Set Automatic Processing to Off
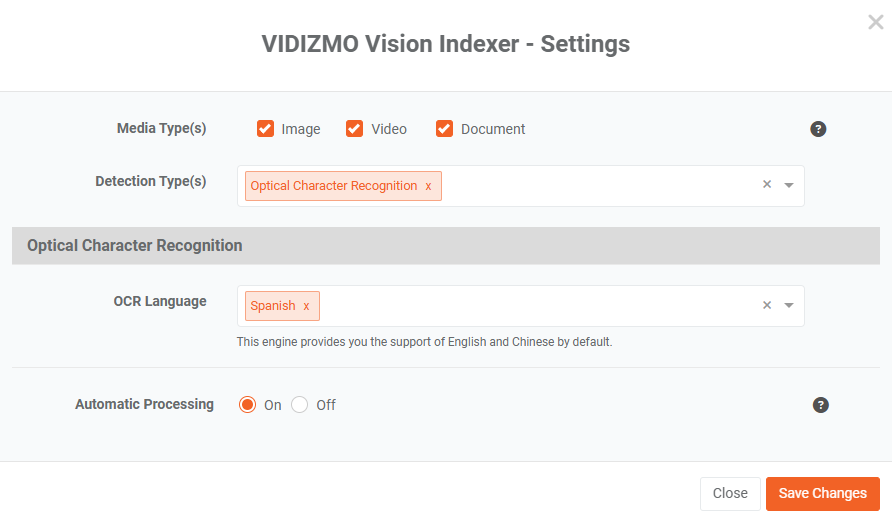The image size is (892, 523). pyautogui.click(x=299, y=405)
